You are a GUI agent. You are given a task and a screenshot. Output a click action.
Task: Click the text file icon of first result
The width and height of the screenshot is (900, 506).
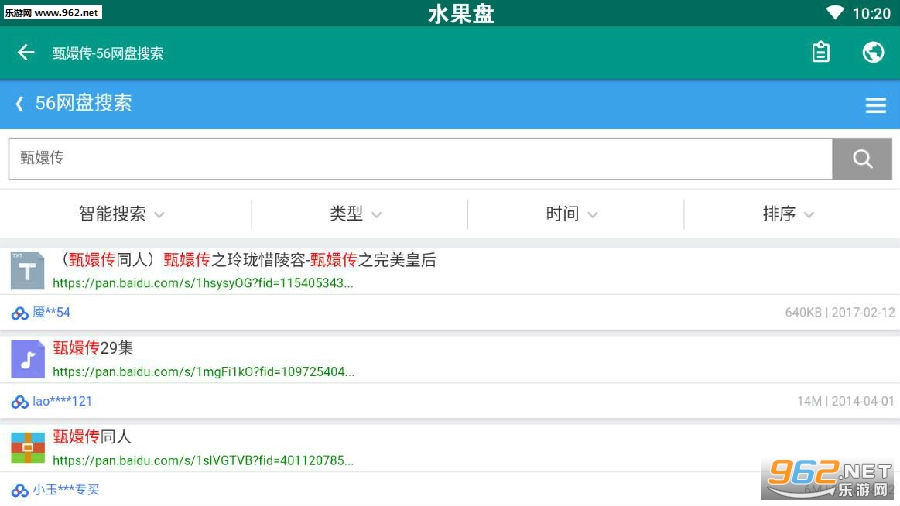(x=28, y=270)
